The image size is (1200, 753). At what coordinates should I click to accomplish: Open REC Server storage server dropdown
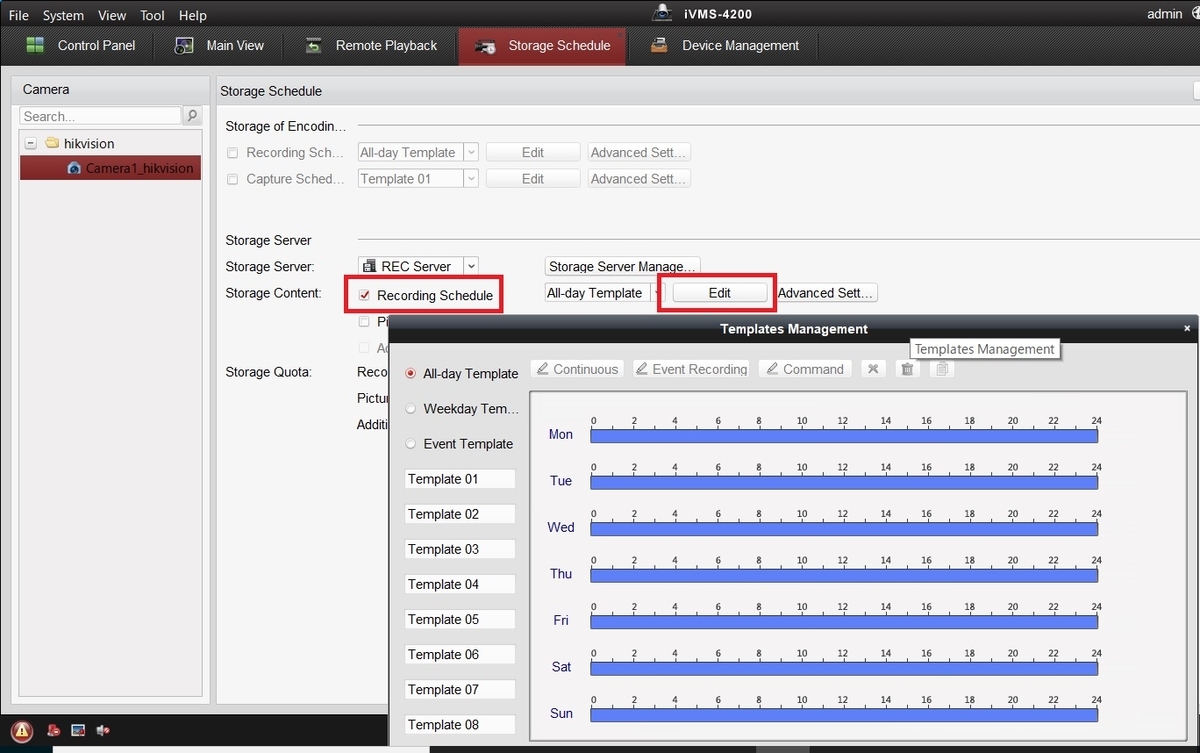point(470,266)
